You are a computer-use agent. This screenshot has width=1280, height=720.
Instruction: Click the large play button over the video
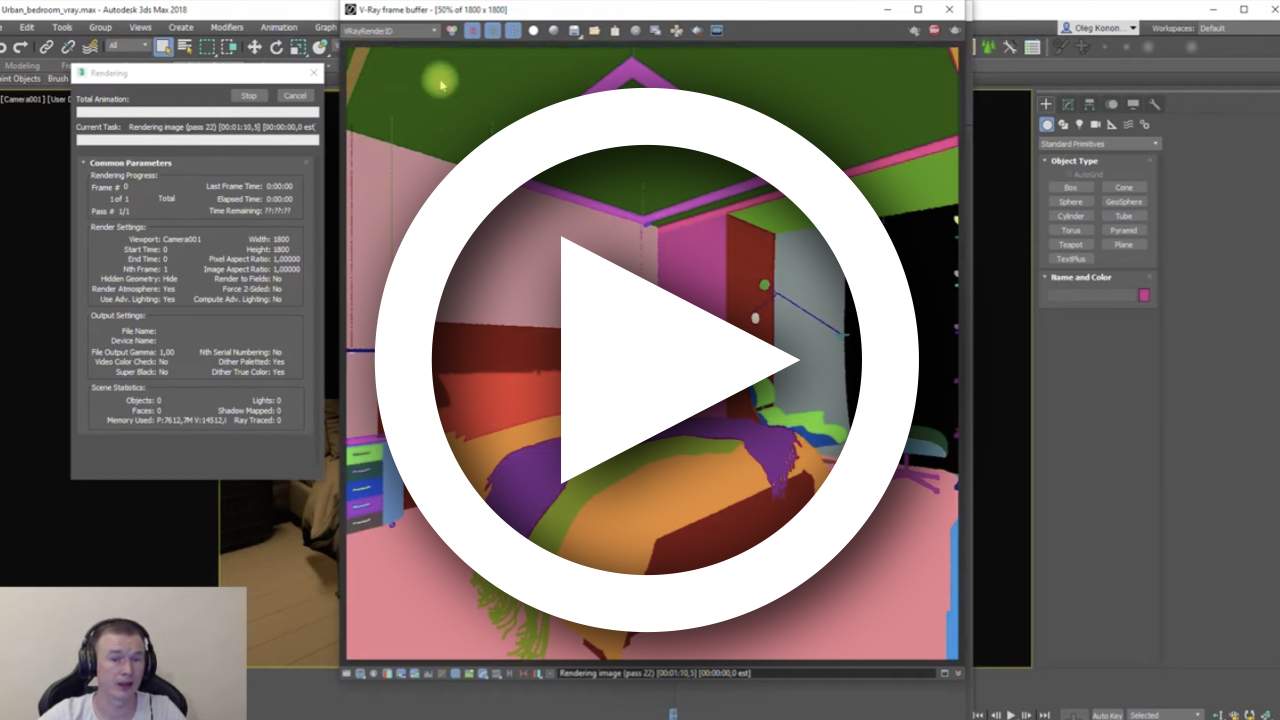647,360
